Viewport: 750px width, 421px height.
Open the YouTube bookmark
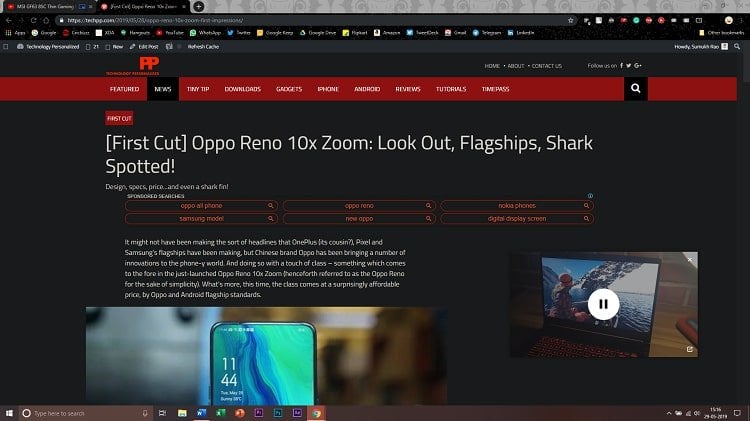[x=170, y=33]
